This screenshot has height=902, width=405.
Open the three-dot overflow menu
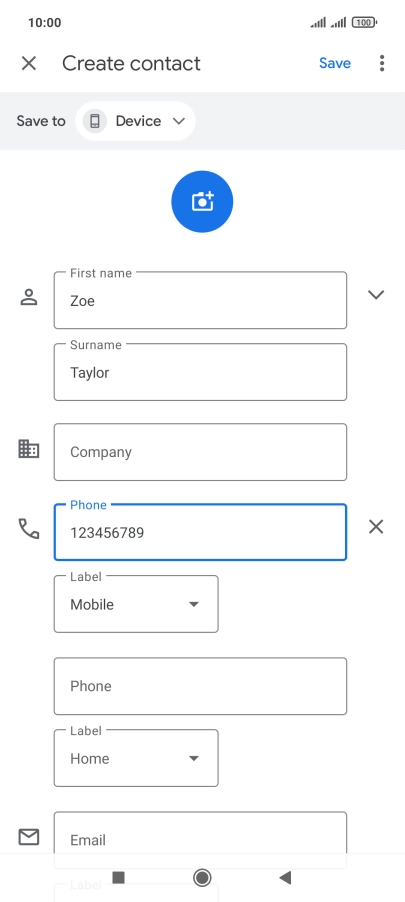click(382, 63)
